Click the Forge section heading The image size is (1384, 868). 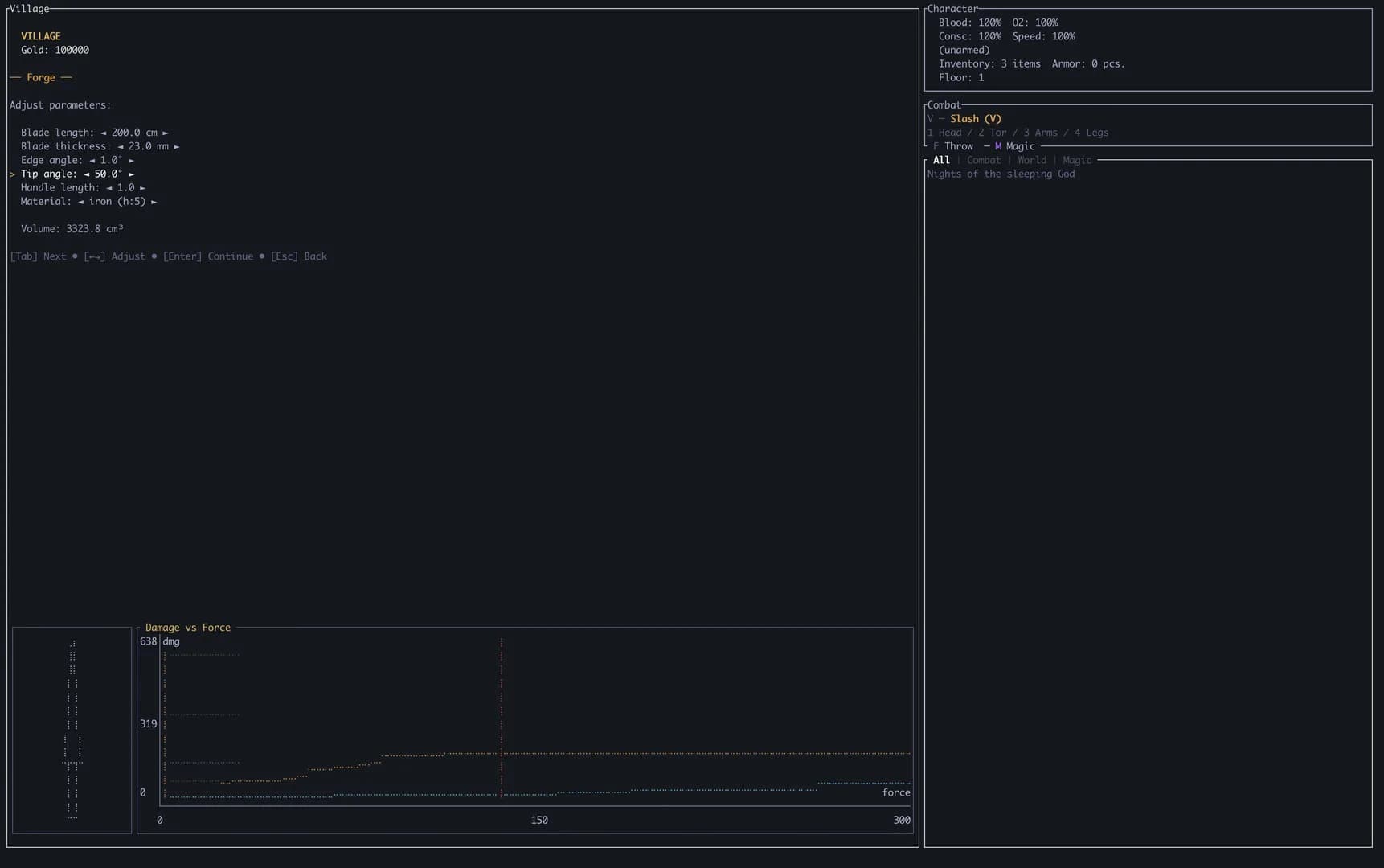click(x=41, y=77)
